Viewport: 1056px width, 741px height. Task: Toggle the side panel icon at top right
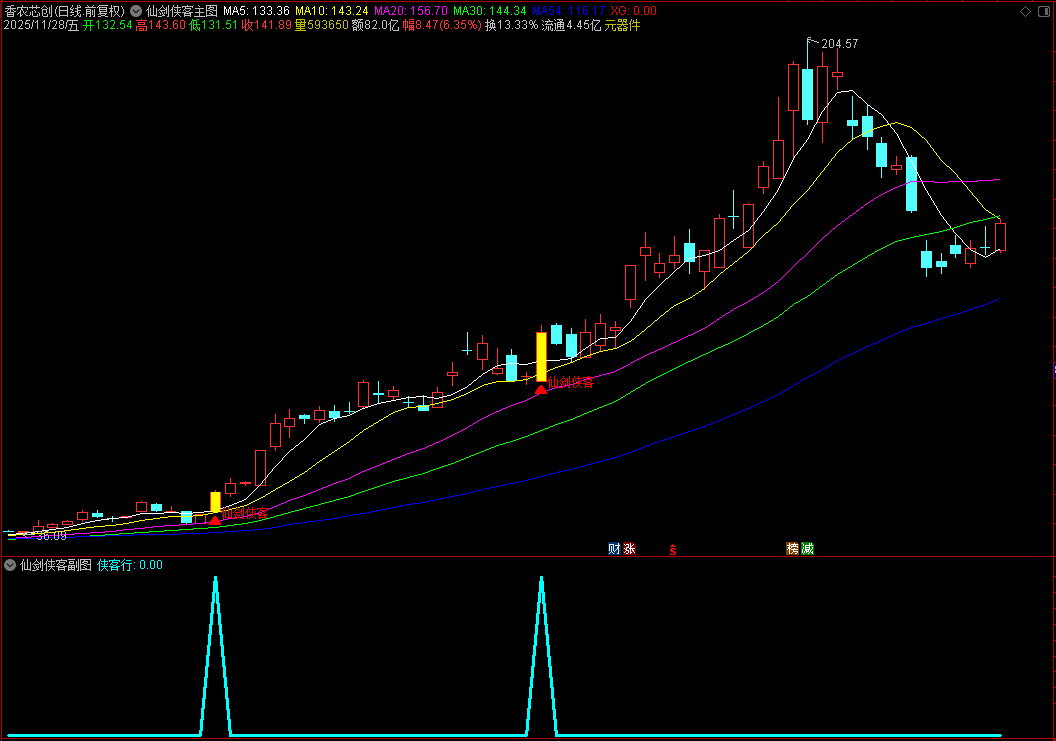(x=1043, y=11)
